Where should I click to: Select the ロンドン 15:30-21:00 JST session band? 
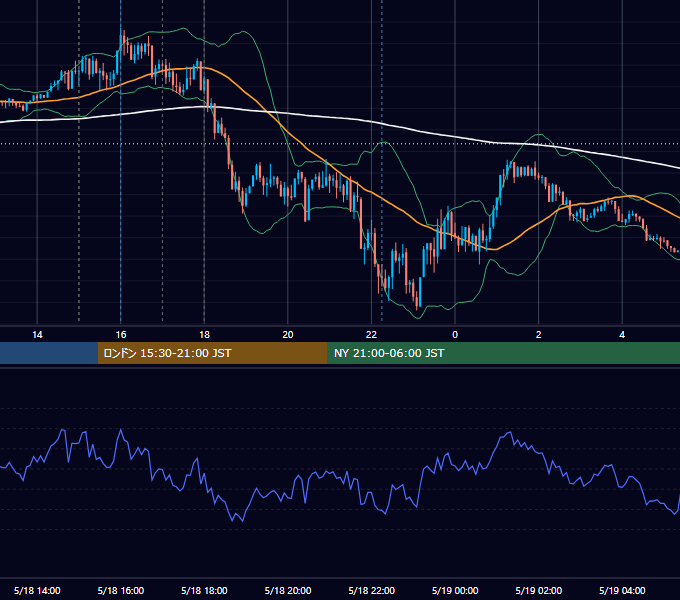click(212, 353)
